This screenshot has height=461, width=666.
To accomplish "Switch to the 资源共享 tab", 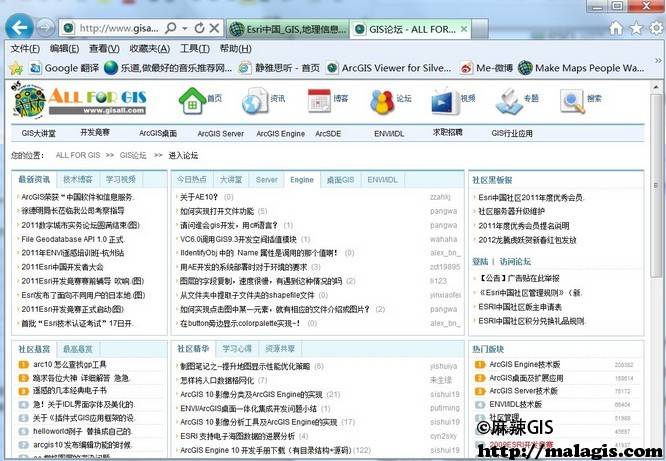I will (x=280, y=349).
